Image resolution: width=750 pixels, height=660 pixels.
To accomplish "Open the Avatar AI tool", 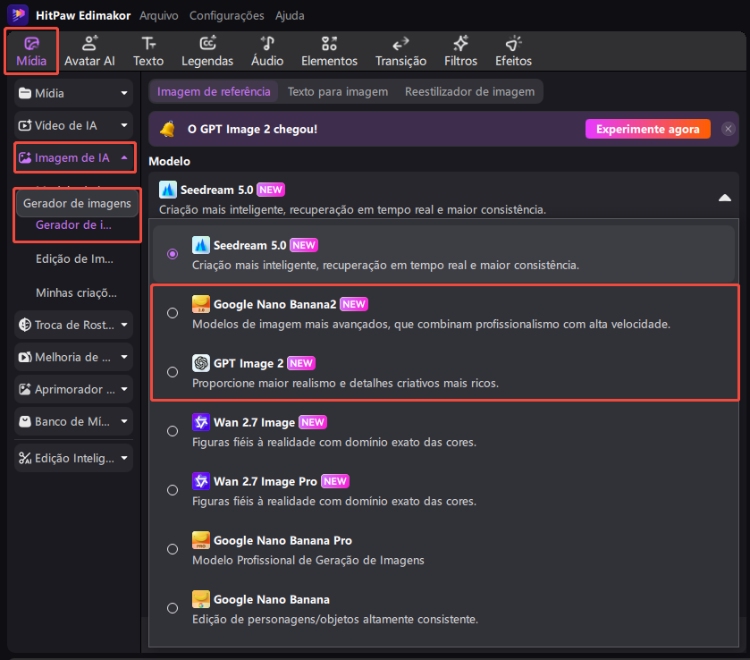I will coord(89,51).
